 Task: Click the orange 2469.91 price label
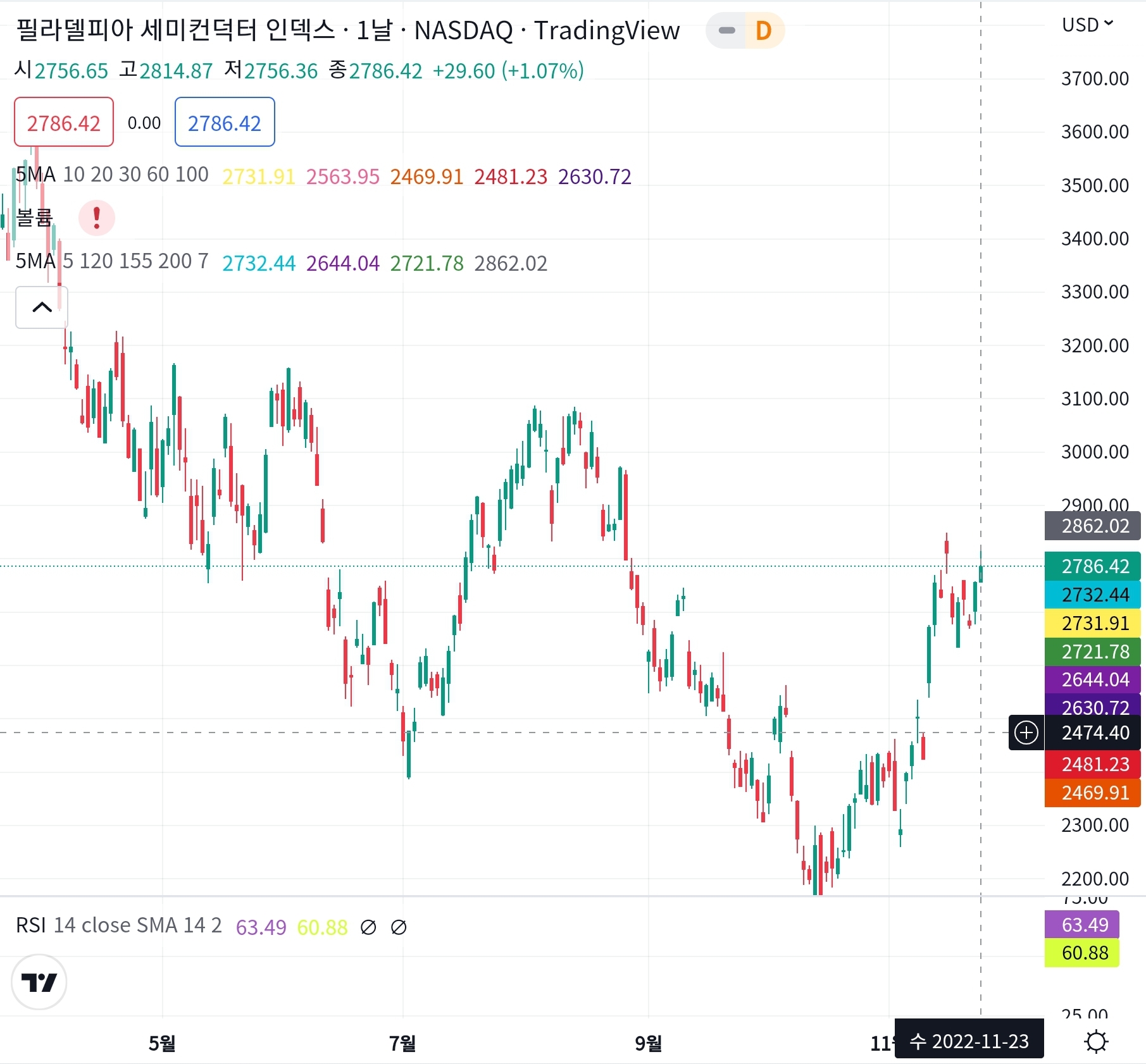point(1092,793)
